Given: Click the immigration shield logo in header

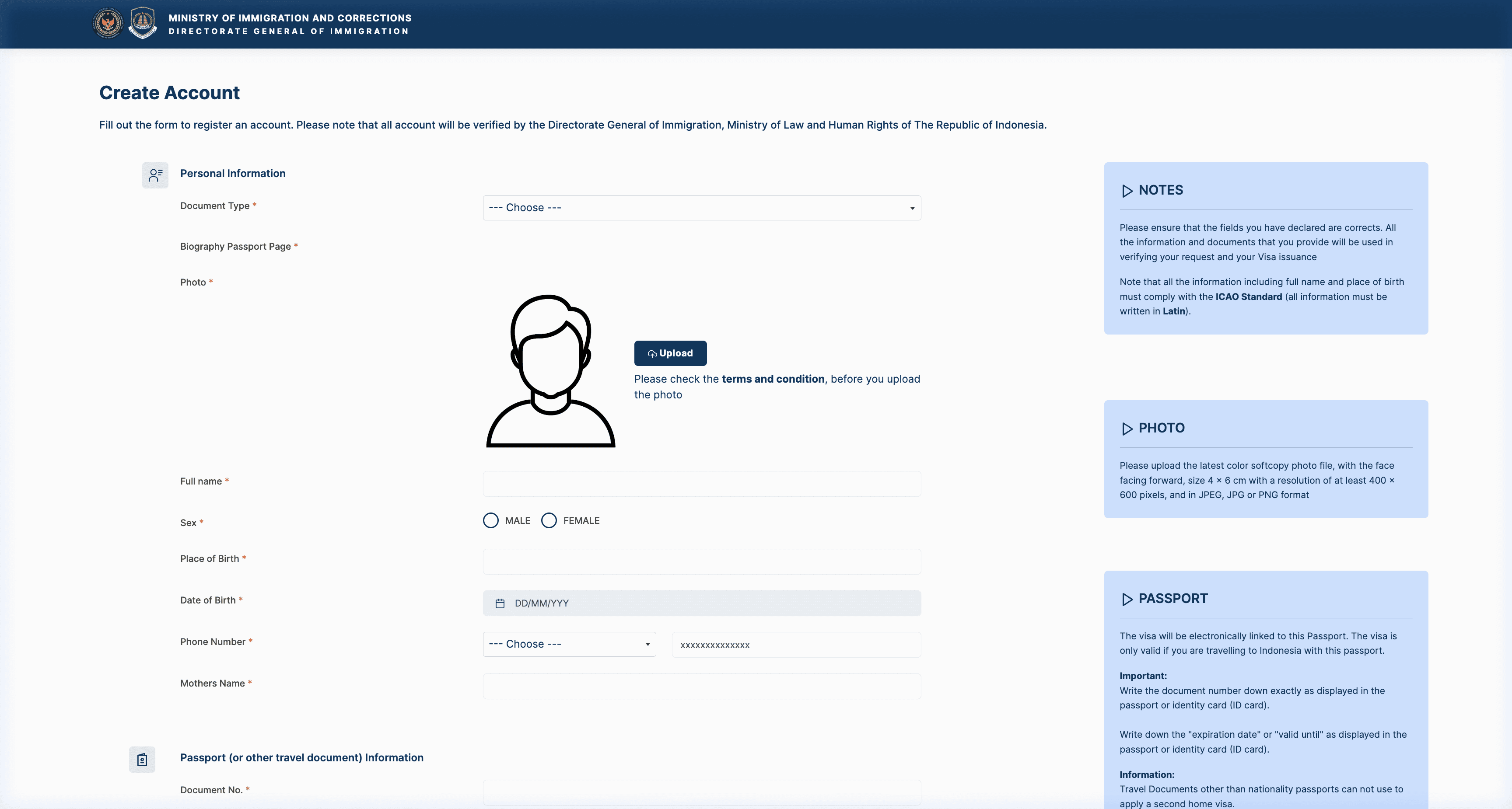Looking at the screenshot, I should [x=143, y=24].
